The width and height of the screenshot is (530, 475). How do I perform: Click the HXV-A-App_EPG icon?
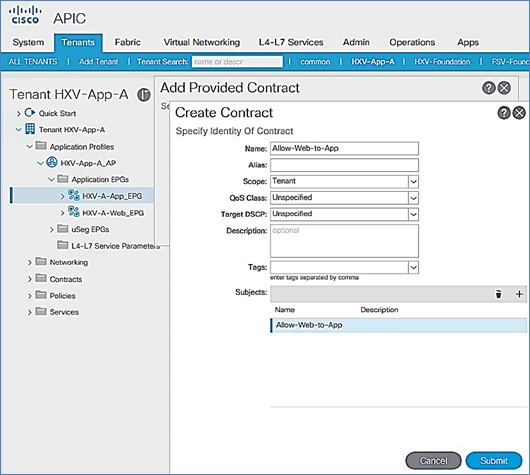click(74, 195)
